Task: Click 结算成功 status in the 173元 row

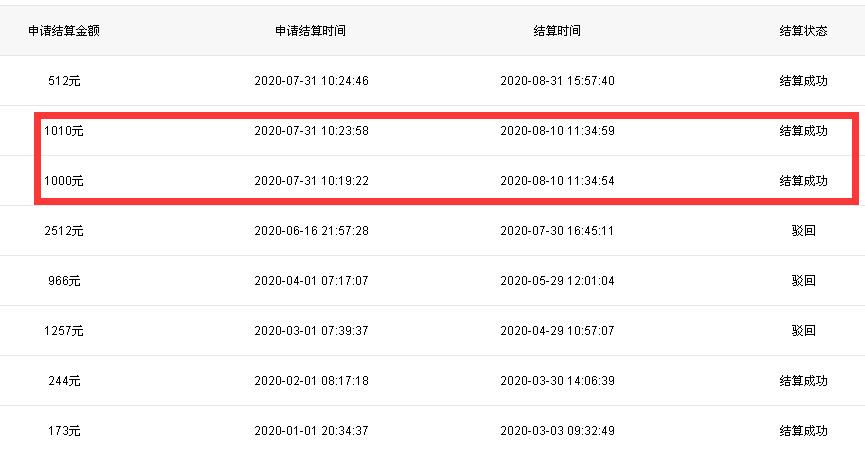Action: pyautogui.click(x=803, y=430)
